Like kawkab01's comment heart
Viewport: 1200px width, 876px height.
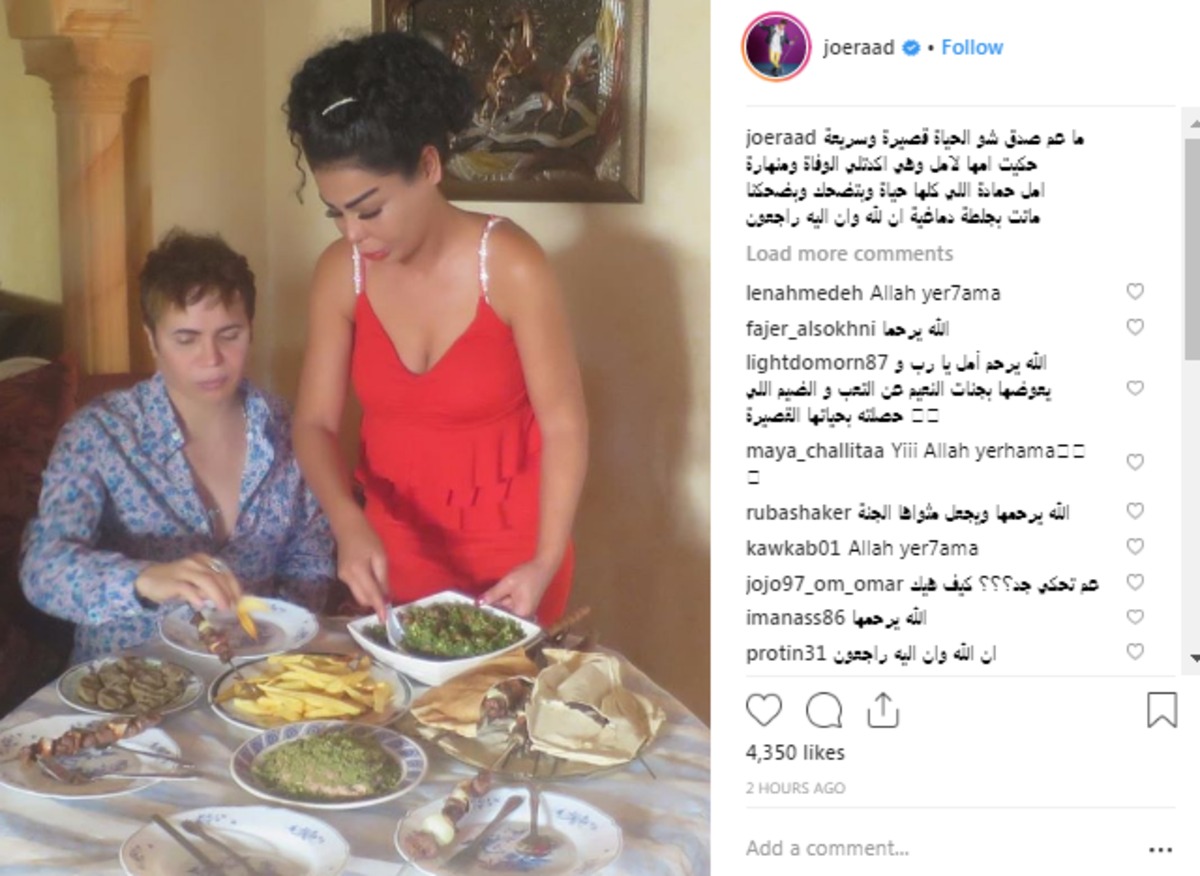coord(1135,547)
